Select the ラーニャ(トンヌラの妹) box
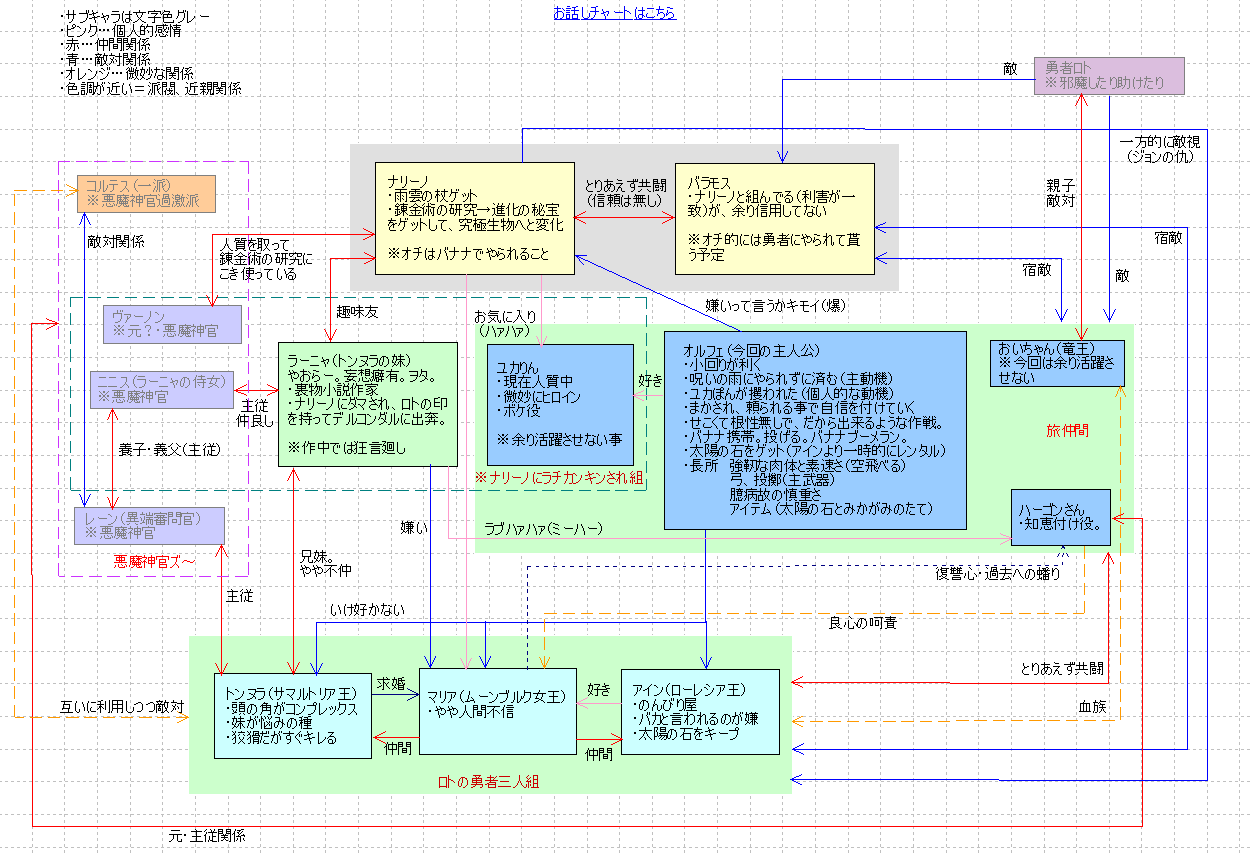 367,404
